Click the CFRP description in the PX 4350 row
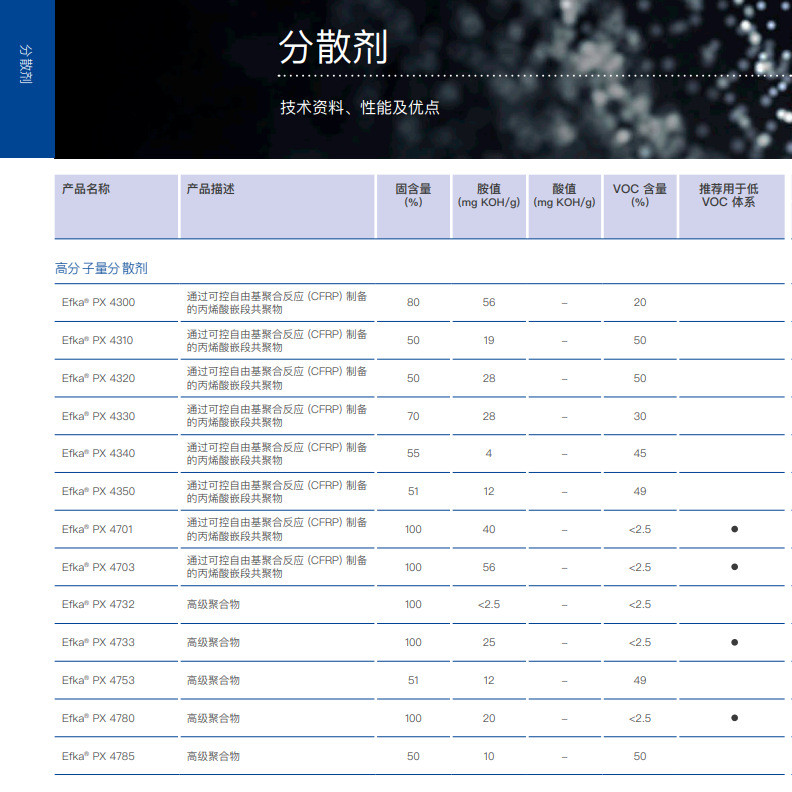 [x=277, y=491]
